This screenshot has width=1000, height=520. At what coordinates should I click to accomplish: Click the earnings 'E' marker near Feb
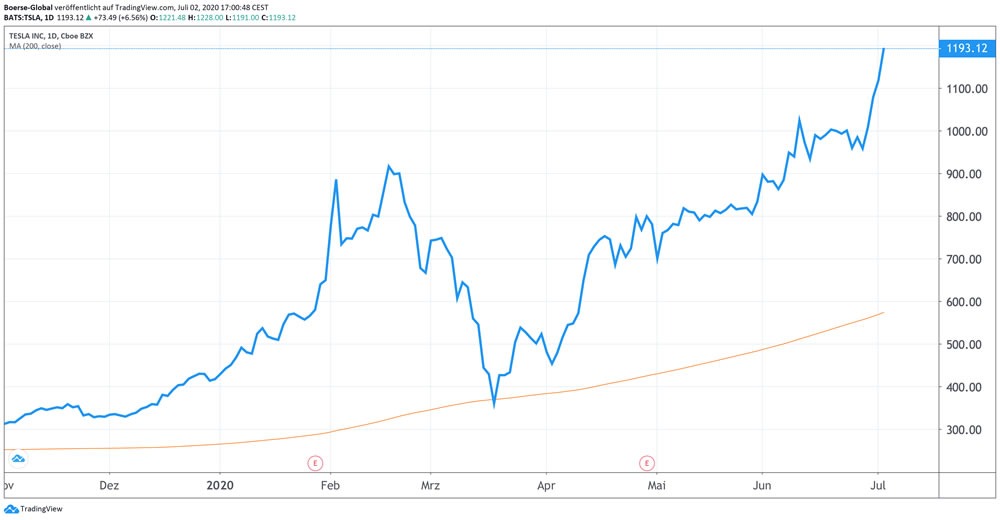[315, 462]
